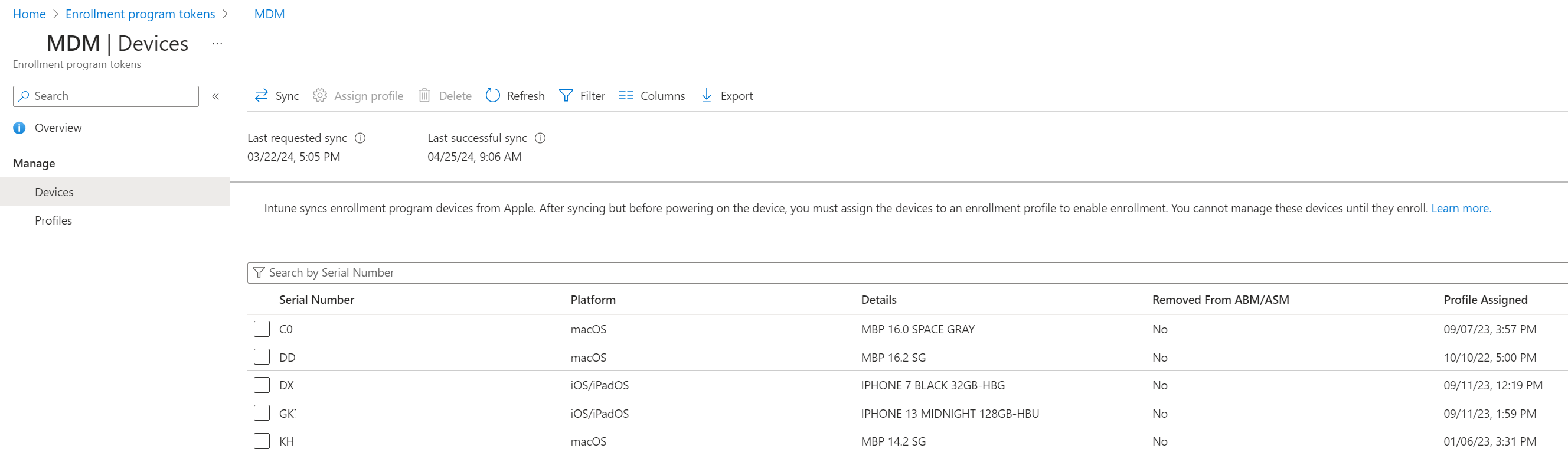
Task: Click info icon beside Last successful sync
Action: [x=540, y=138]
